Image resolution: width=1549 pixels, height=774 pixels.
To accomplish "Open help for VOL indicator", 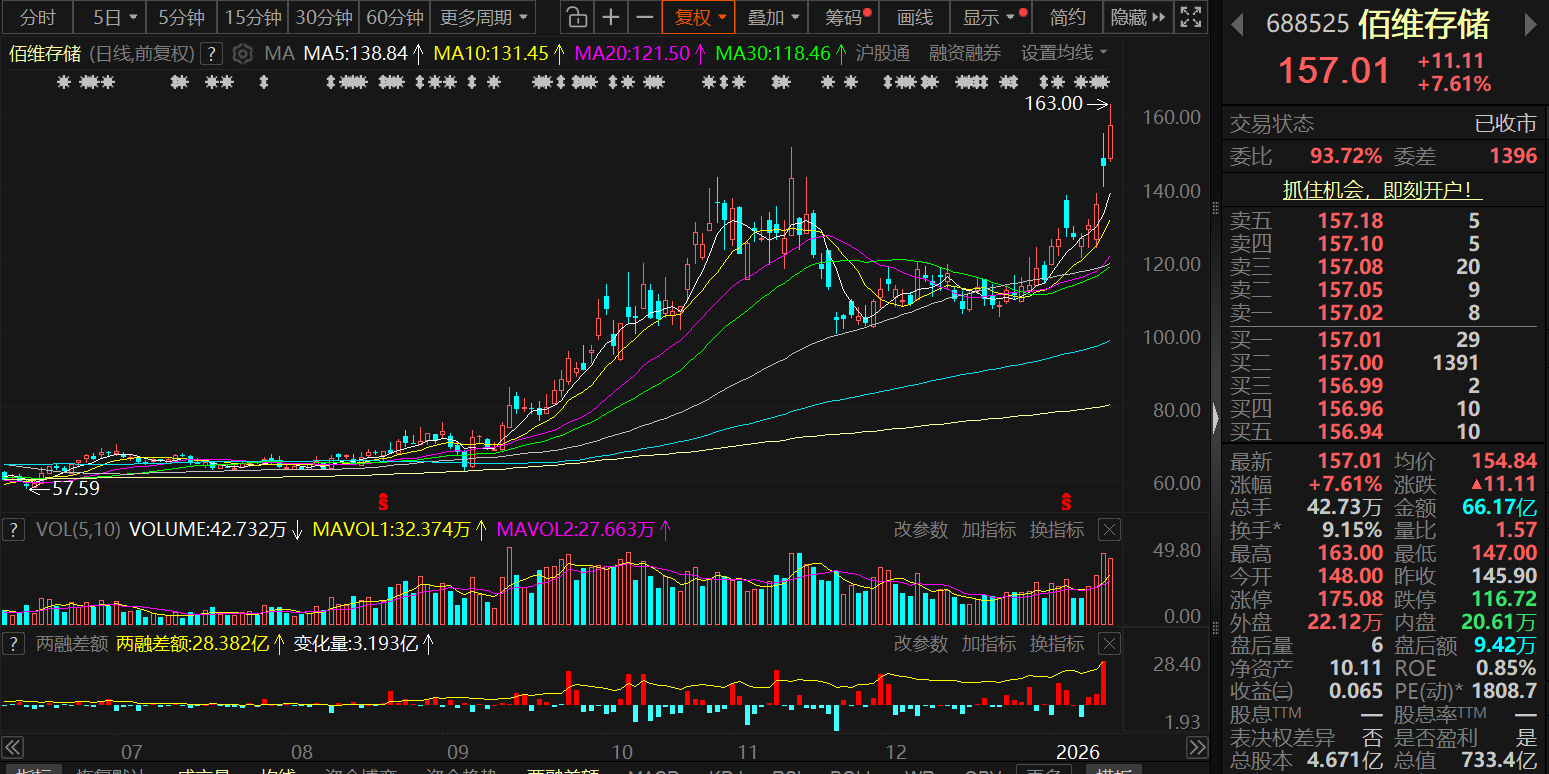I will pyautogui.click(x=13, y=530).
